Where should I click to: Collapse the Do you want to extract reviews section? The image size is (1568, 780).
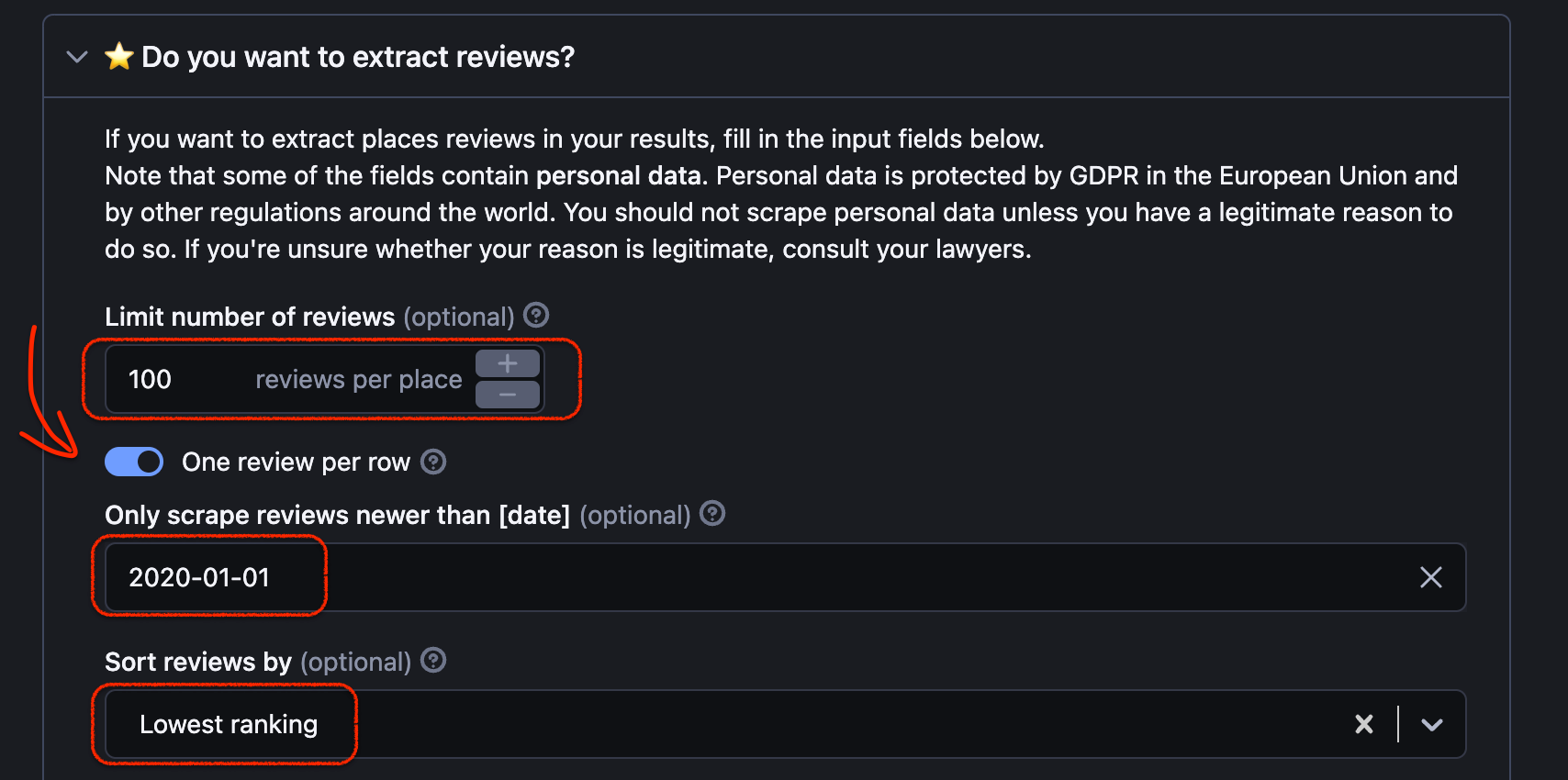[77, 56]
